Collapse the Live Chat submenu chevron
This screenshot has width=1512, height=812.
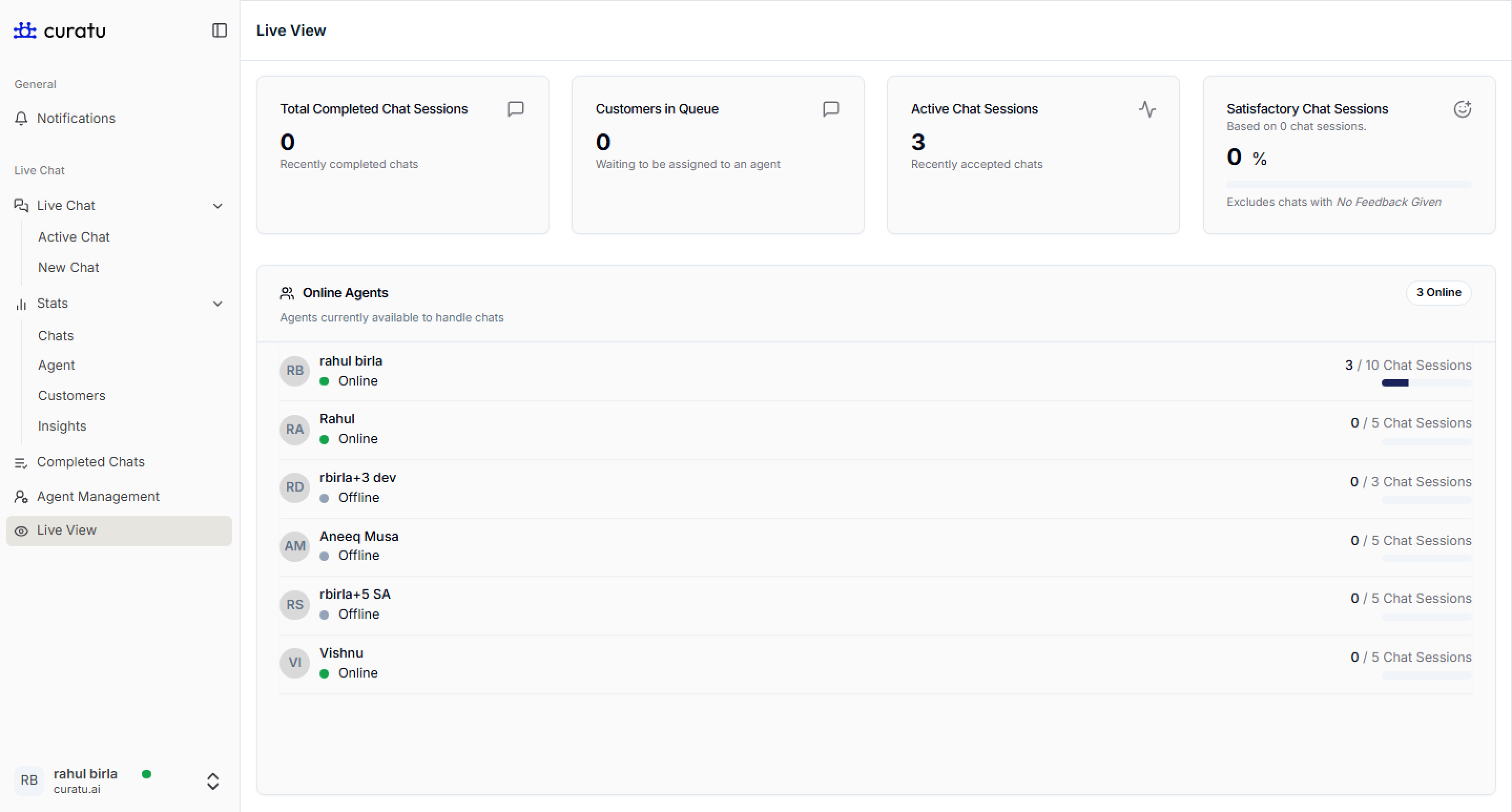coord(218,205)
